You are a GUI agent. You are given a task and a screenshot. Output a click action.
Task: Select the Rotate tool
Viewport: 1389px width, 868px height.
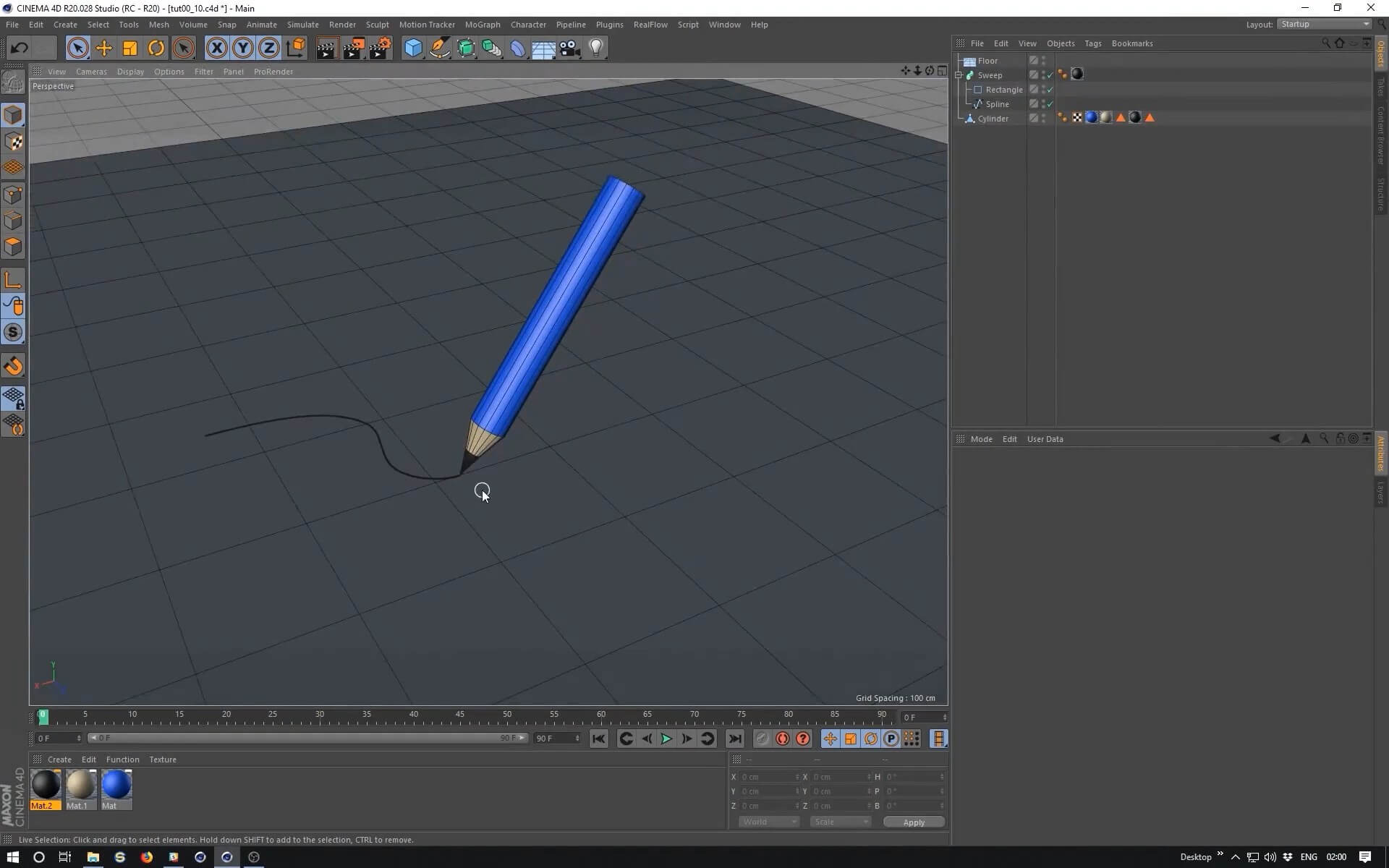(156, 48)
